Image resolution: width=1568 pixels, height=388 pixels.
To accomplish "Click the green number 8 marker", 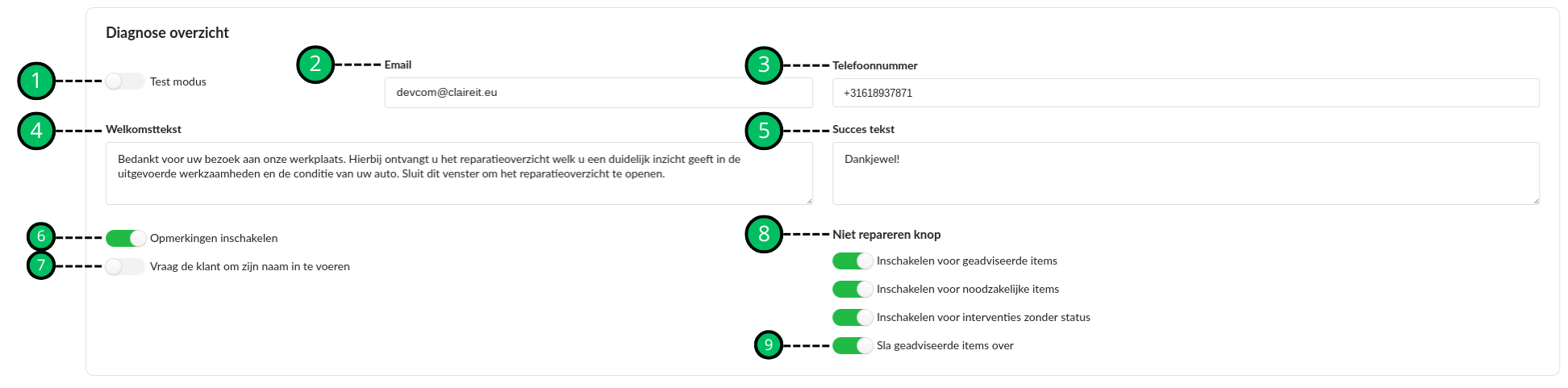I will [764, 234].
